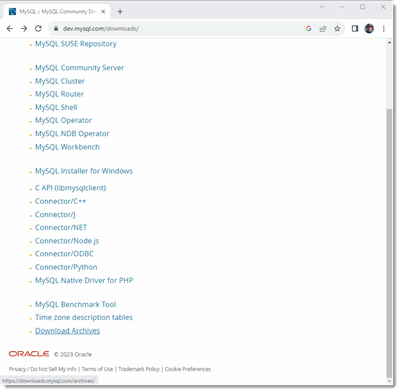This screenshot has width=400, height=392.
Task: Open the Connector/C++ link
Action: [61, 202]
